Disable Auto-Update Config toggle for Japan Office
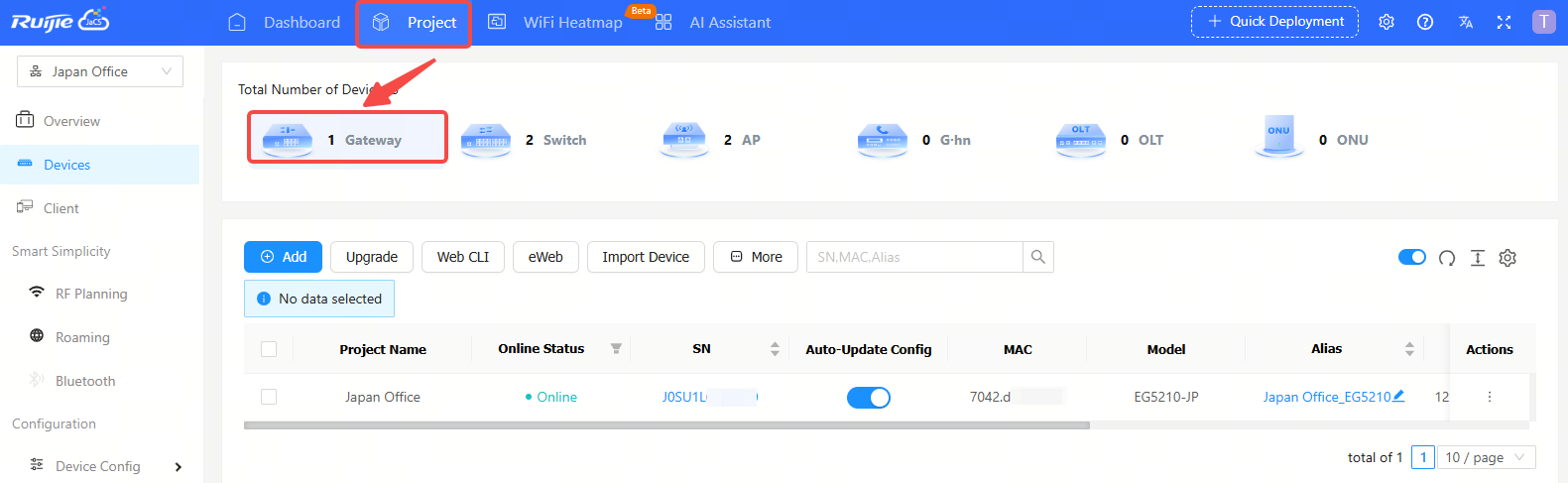Image resolution: width=1568 pixels, height=483 pixels. [868, 398]
